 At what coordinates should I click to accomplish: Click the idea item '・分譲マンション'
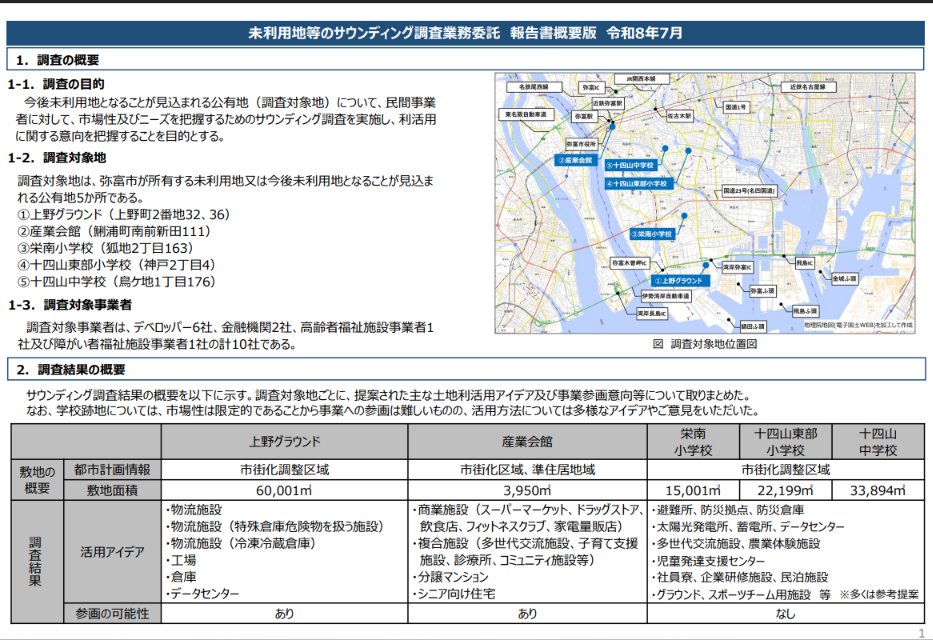tap(450, 577)
